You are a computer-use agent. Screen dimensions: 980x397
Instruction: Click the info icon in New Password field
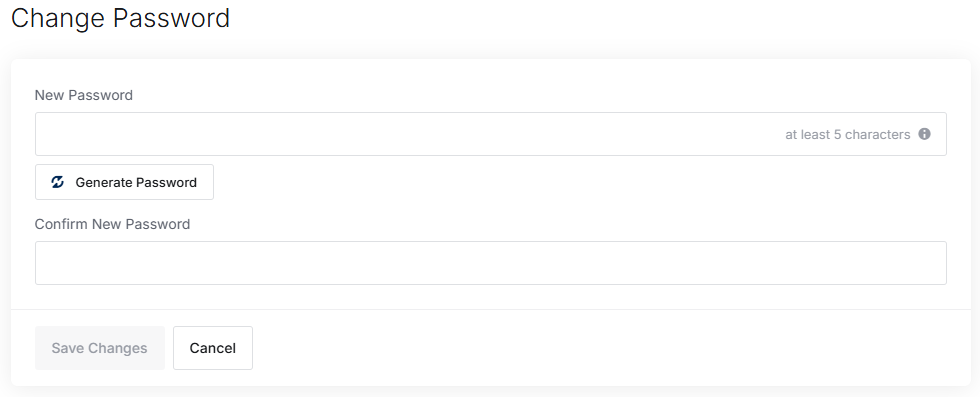(x=924, y=134)
